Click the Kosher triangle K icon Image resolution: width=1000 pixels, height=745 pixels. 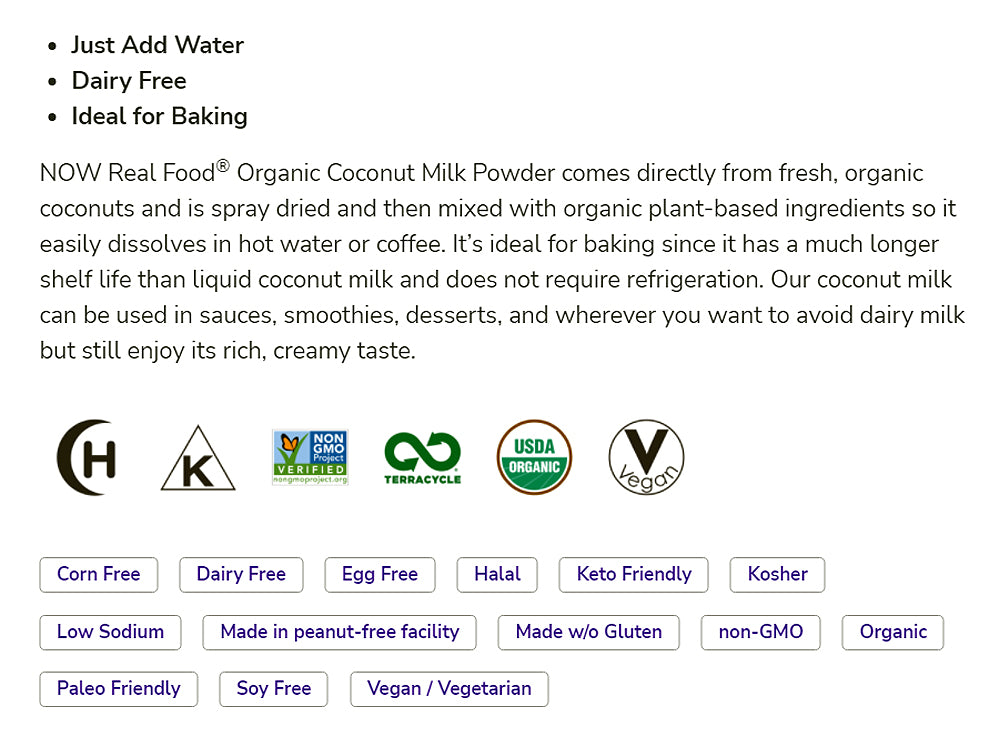tap(198, 460)
